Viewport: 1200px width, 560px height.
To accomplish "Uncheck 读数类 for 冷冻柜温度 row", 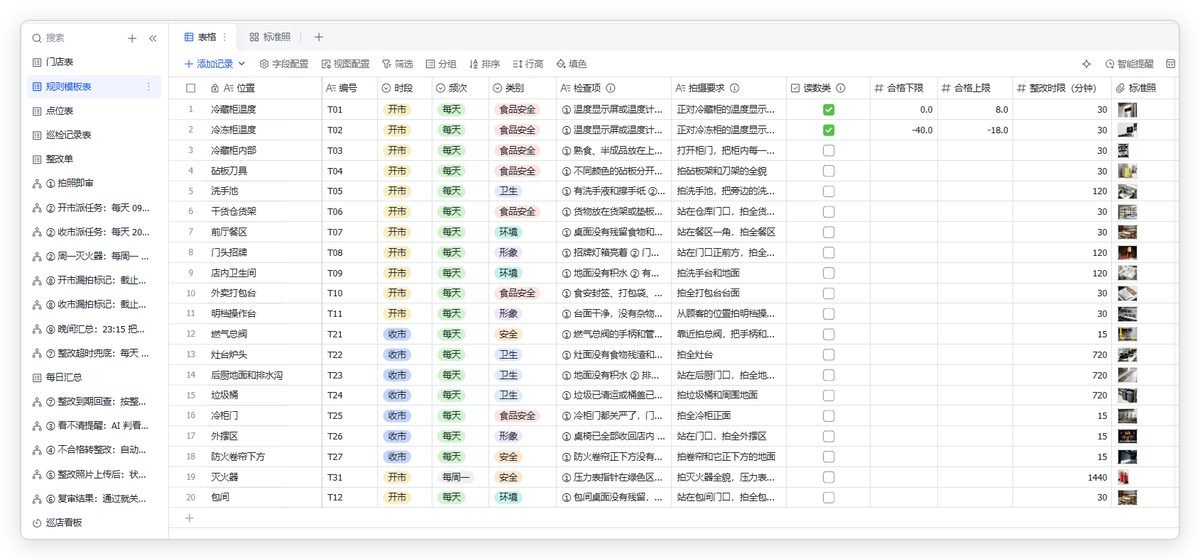I will tap(829, 130).
